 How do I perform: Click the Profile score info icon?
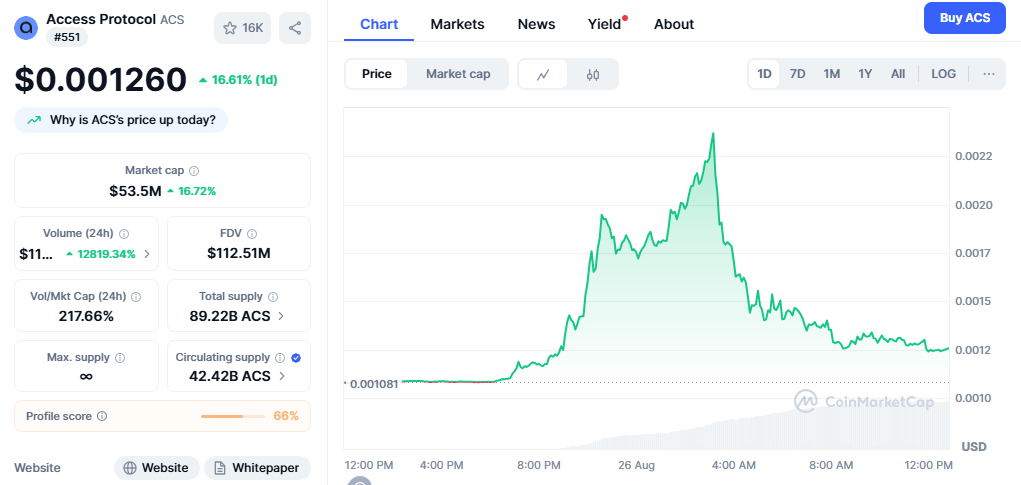pos(102,416)
